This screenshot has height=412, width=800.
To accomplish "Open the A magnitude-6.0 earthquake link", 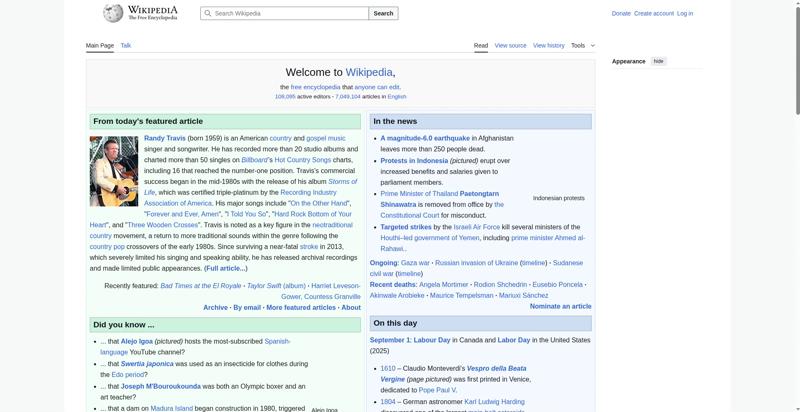I will point(425,138).
